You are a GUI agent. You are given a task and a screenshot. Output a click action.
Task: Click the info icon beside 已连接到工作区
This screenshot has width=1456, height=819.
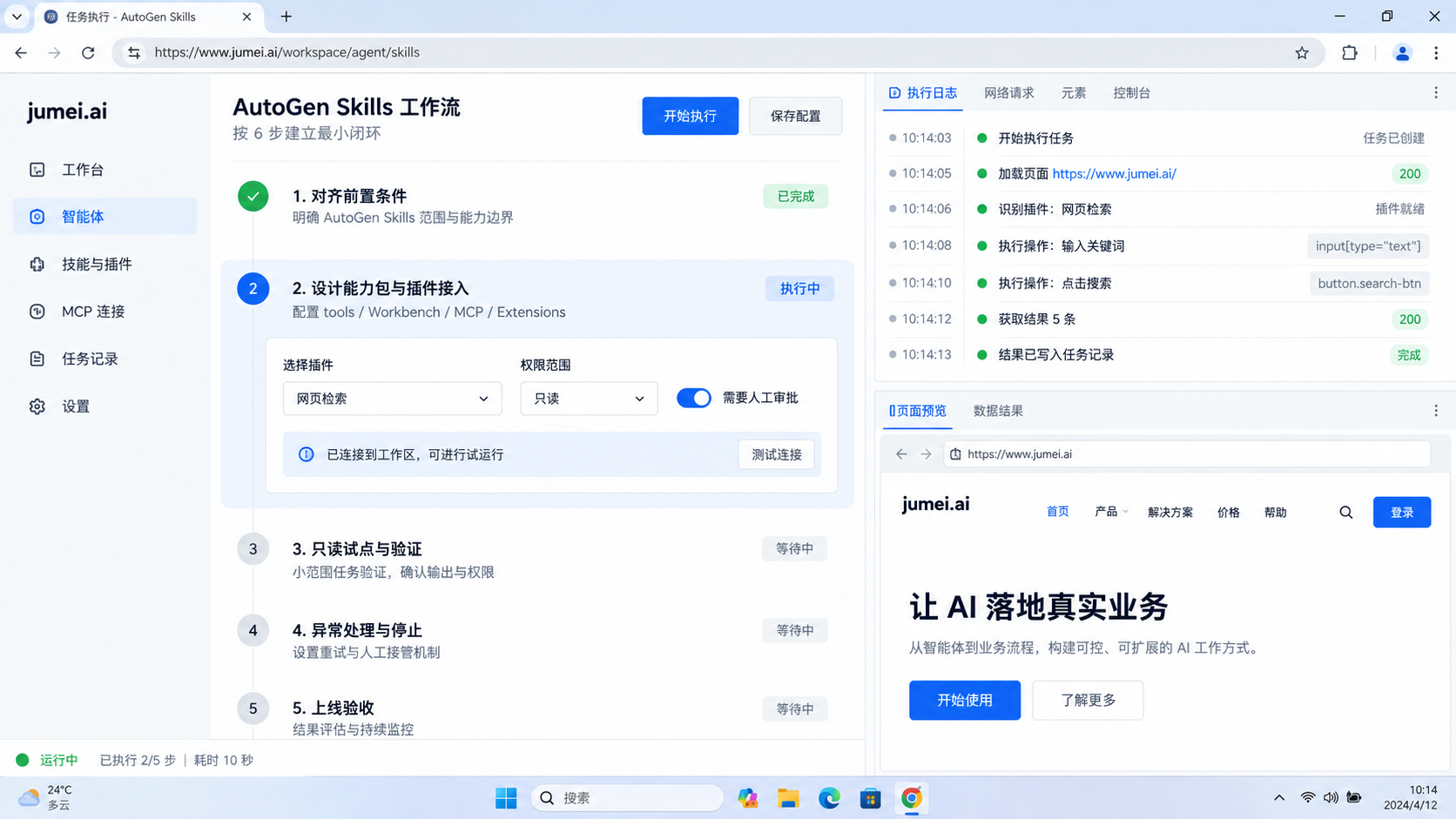point(307,454)
